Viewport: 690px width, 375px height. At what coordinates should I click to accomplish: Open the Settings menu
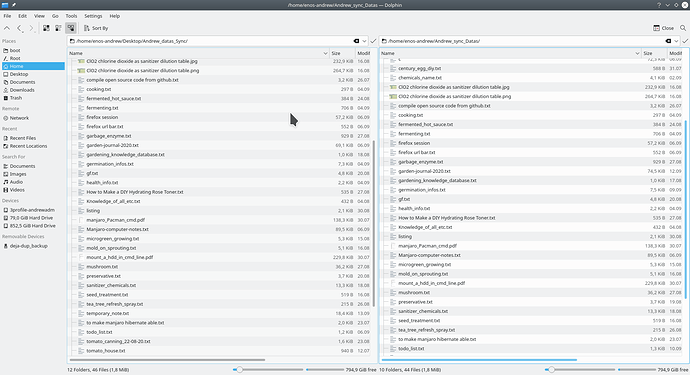[93, 16]
